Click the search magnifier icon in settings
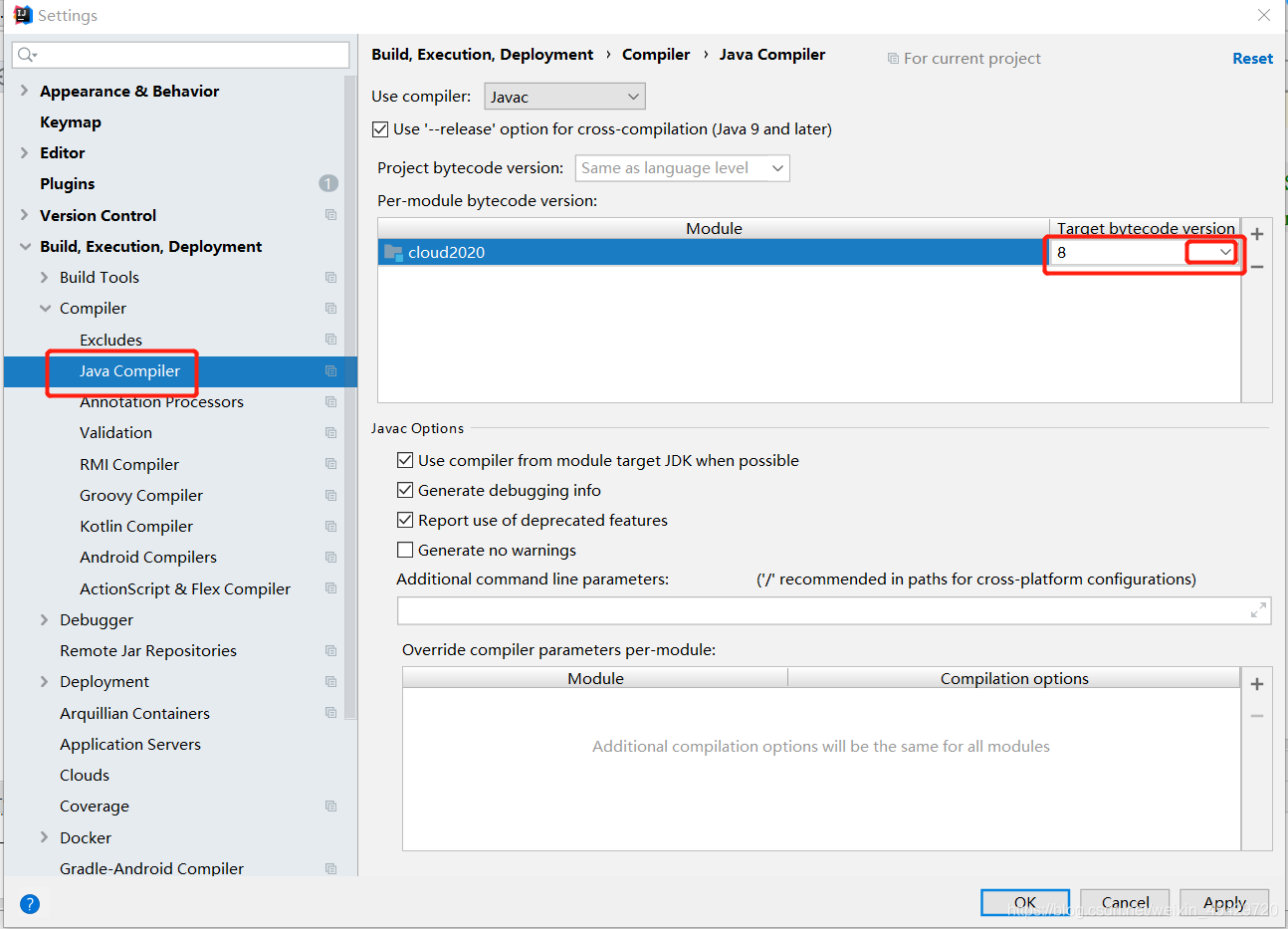The height and width of the screenshot is (929, 1288). pos(26,55)
